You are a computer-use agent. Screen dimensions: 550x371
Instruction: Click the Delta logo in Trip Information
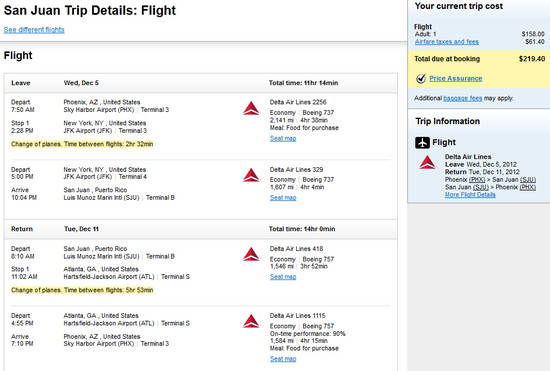pos(427,162)
